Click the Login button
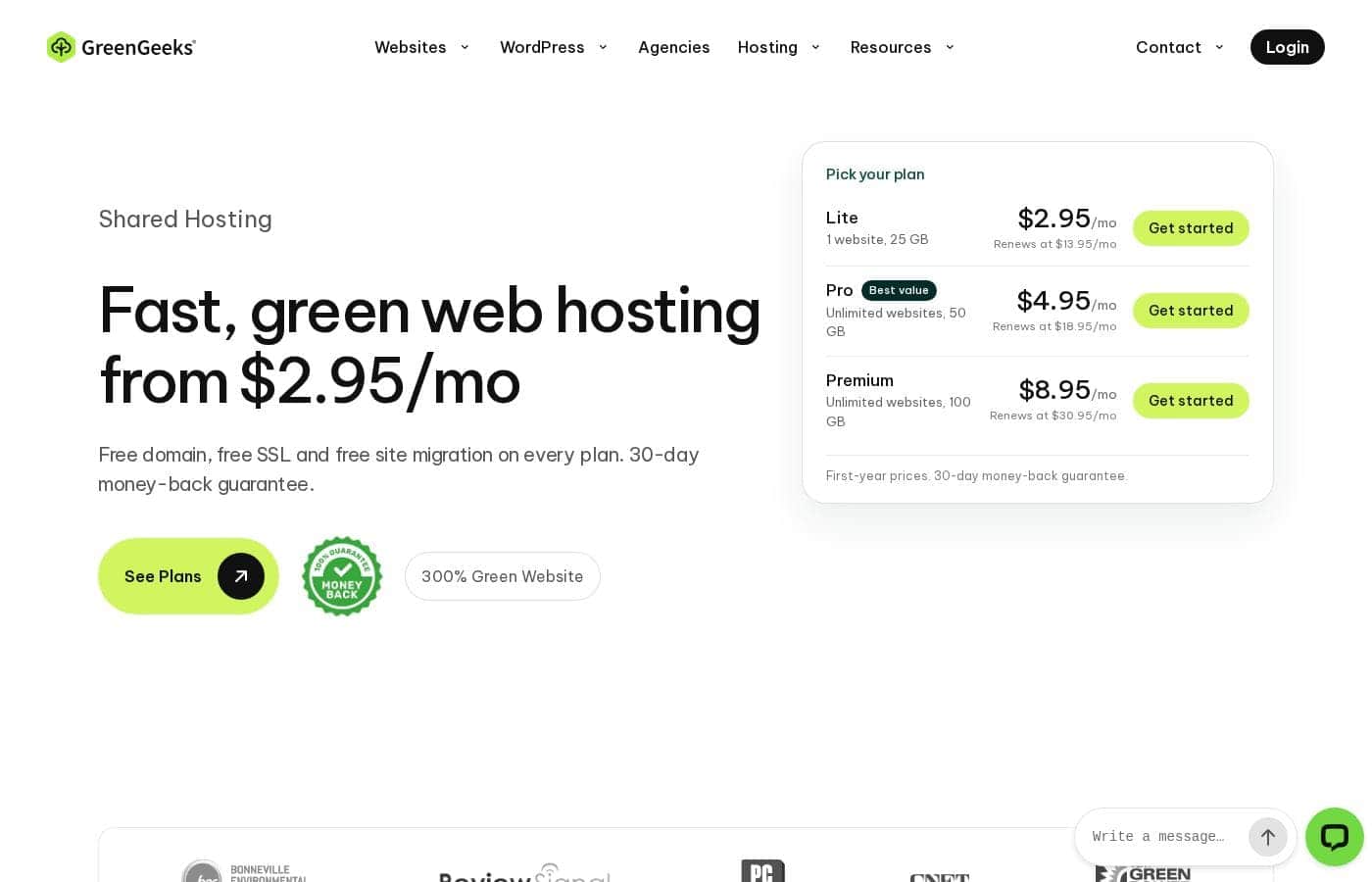Image resolution: width=1372 pixels, height=882 pixels. click(1288, 47)
